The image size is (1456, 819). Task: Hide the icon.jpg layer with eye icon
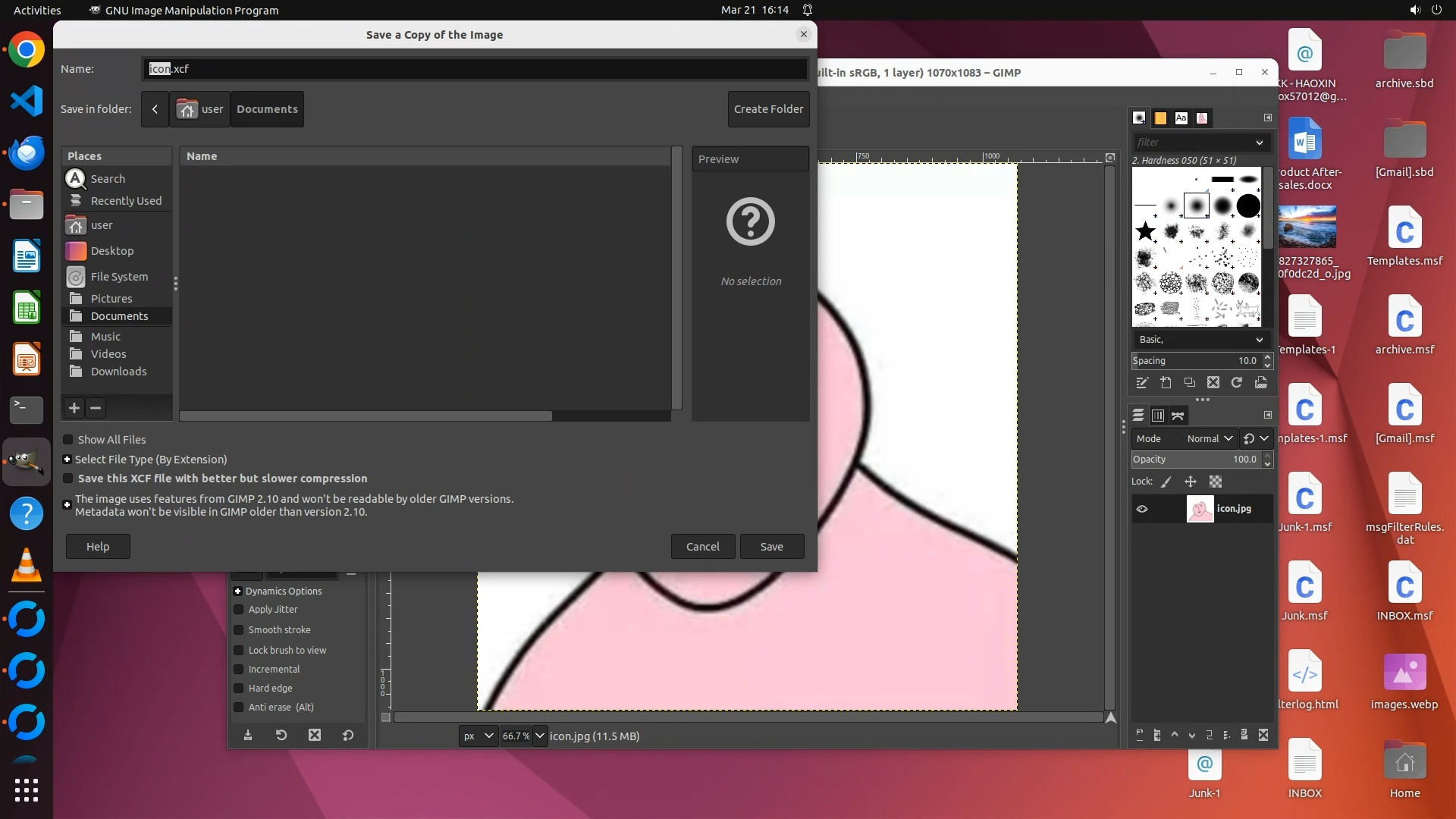1142,509
